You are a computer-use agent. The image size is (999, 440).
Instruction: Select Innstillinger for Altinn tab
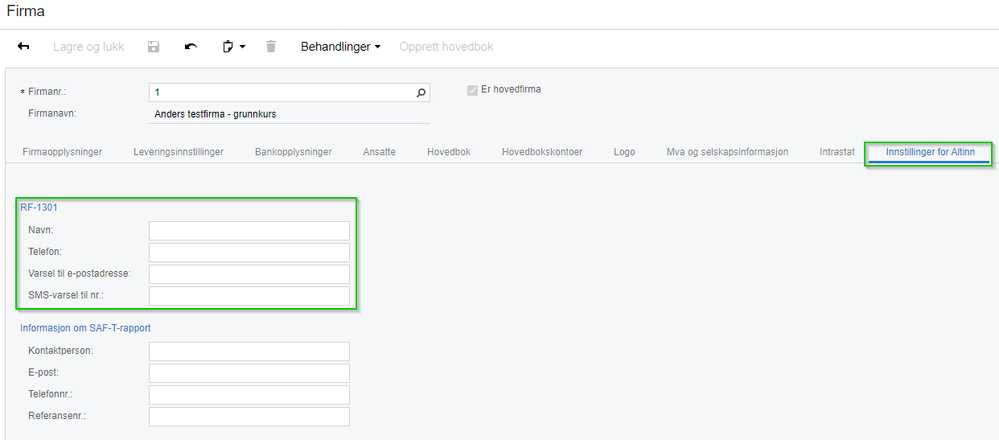tap(930, 153)
